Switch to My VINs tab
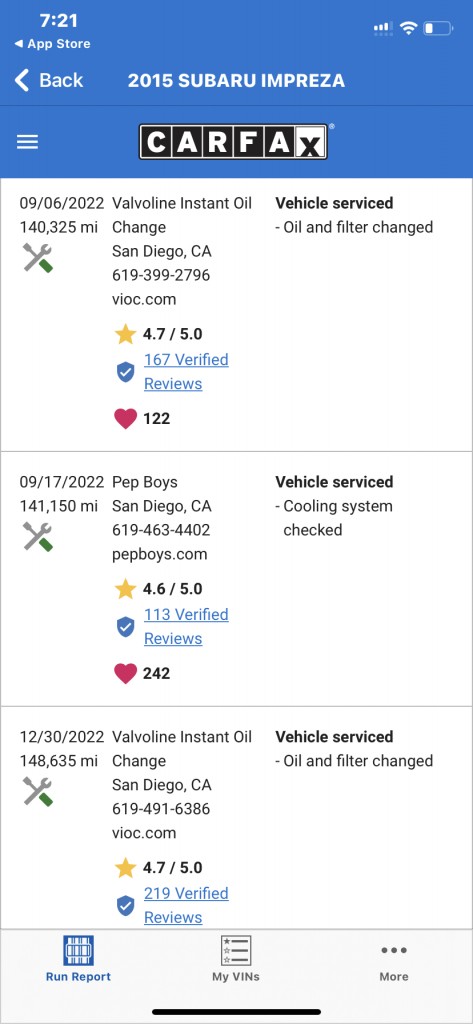 click(236, 959)
